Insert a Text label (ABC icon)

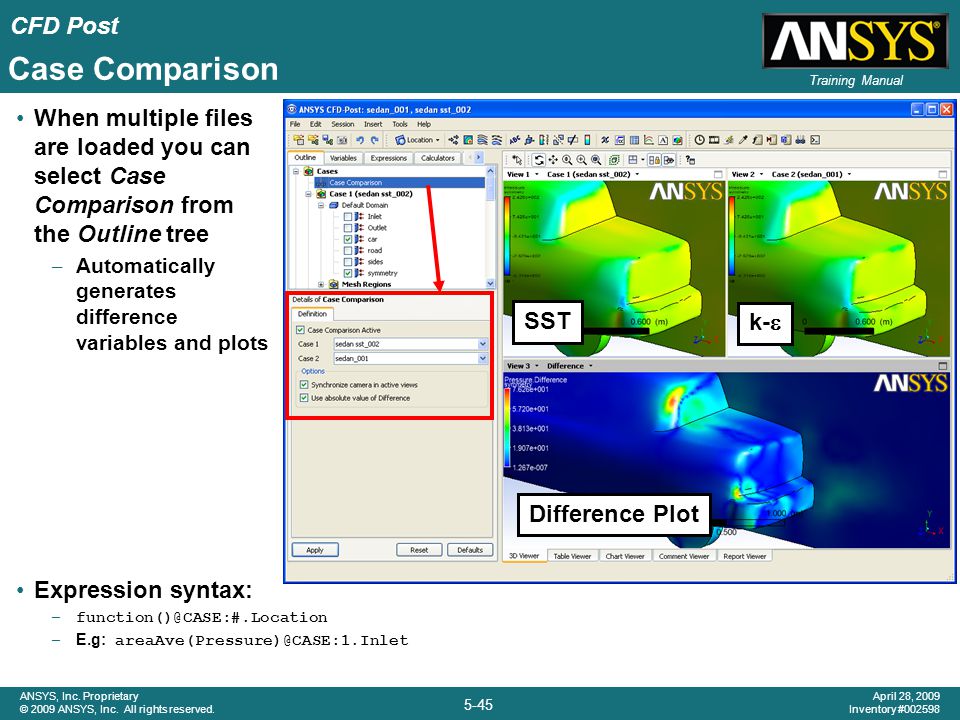tap(515, 140)
